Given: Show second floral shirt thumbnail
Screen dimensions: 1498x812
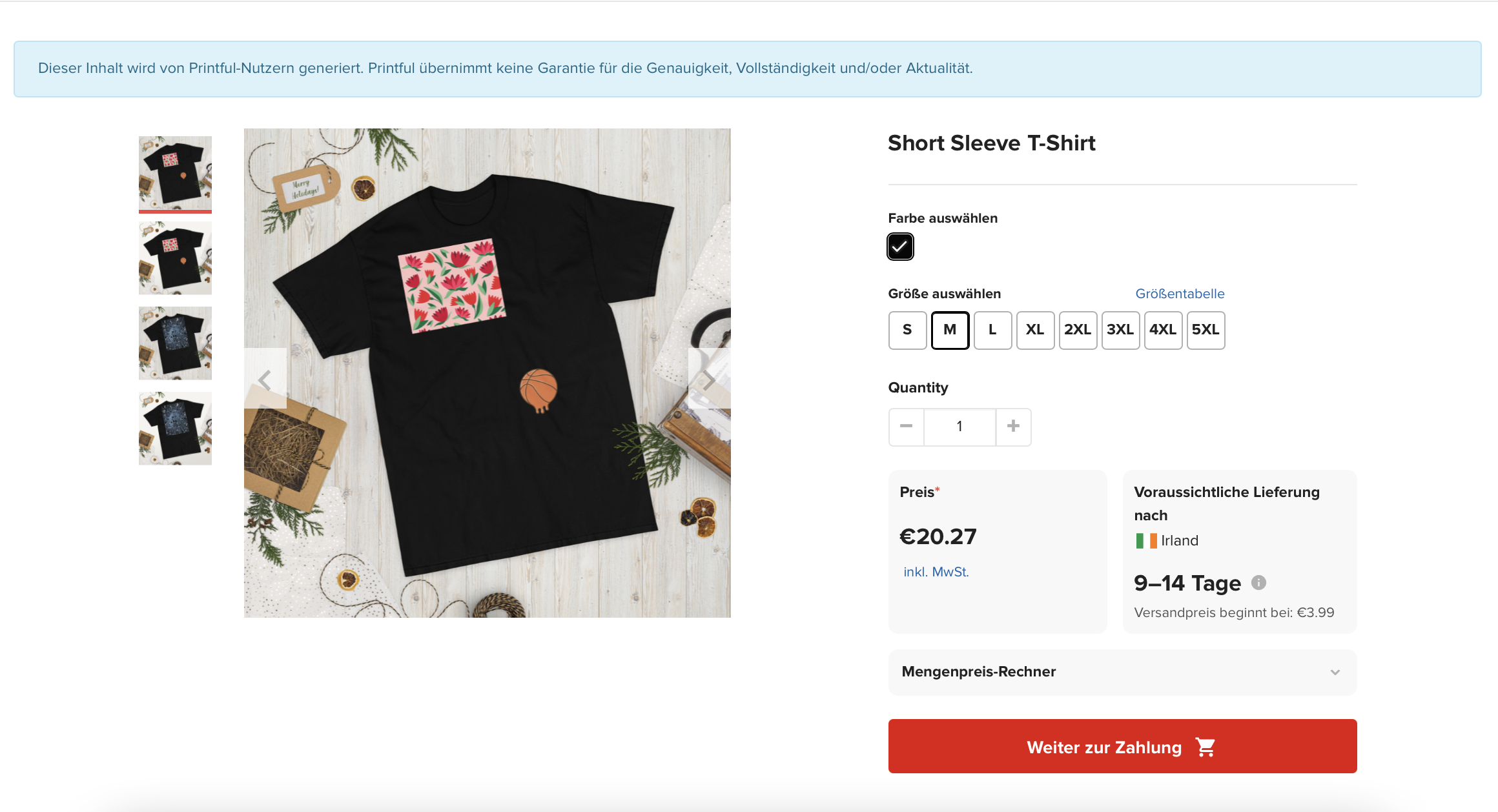Looking at the screenshot, I should click(x=175, y=258).
